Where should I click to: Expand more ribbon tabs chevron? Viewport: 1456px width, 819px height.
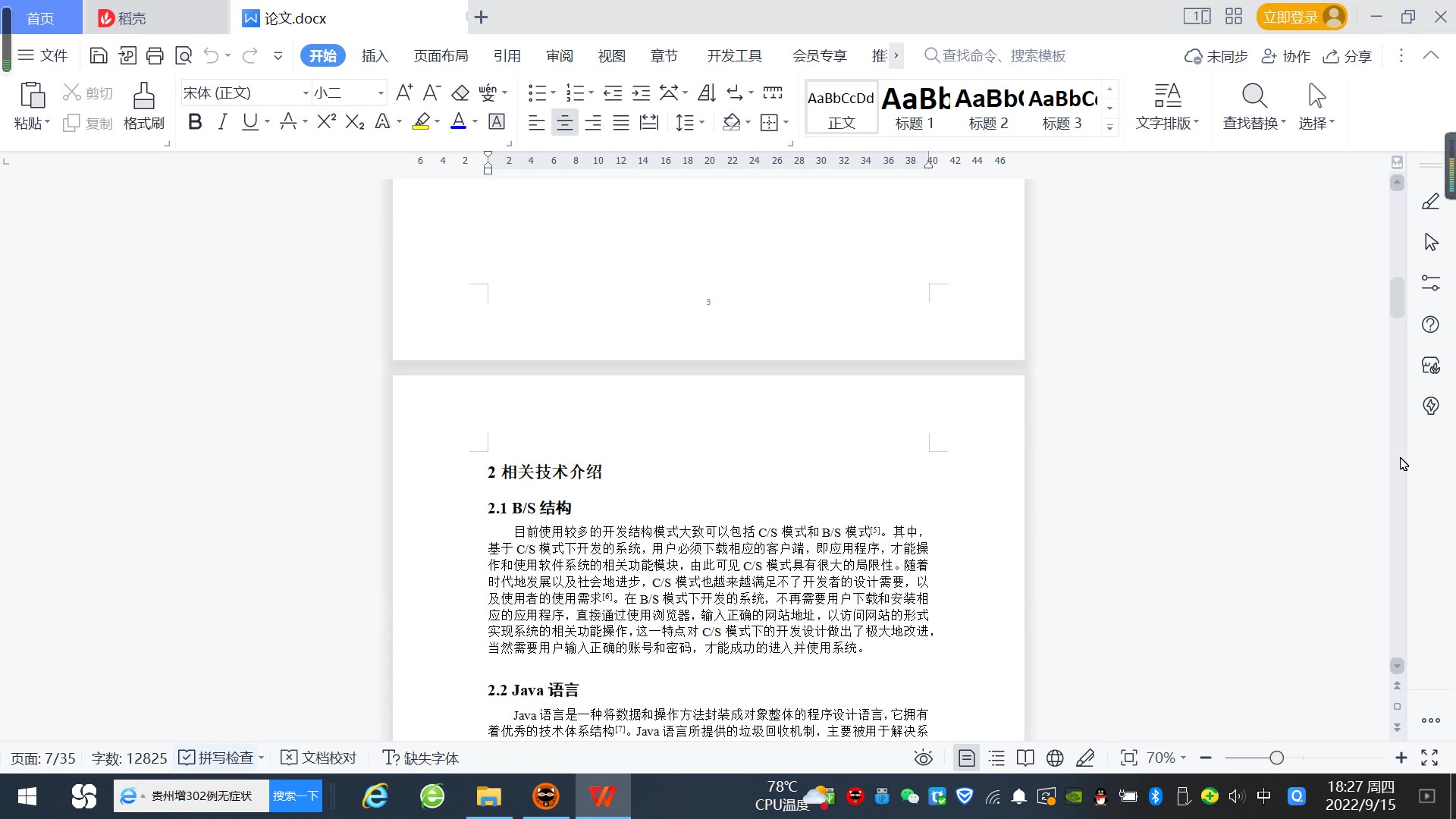point(896,55)
